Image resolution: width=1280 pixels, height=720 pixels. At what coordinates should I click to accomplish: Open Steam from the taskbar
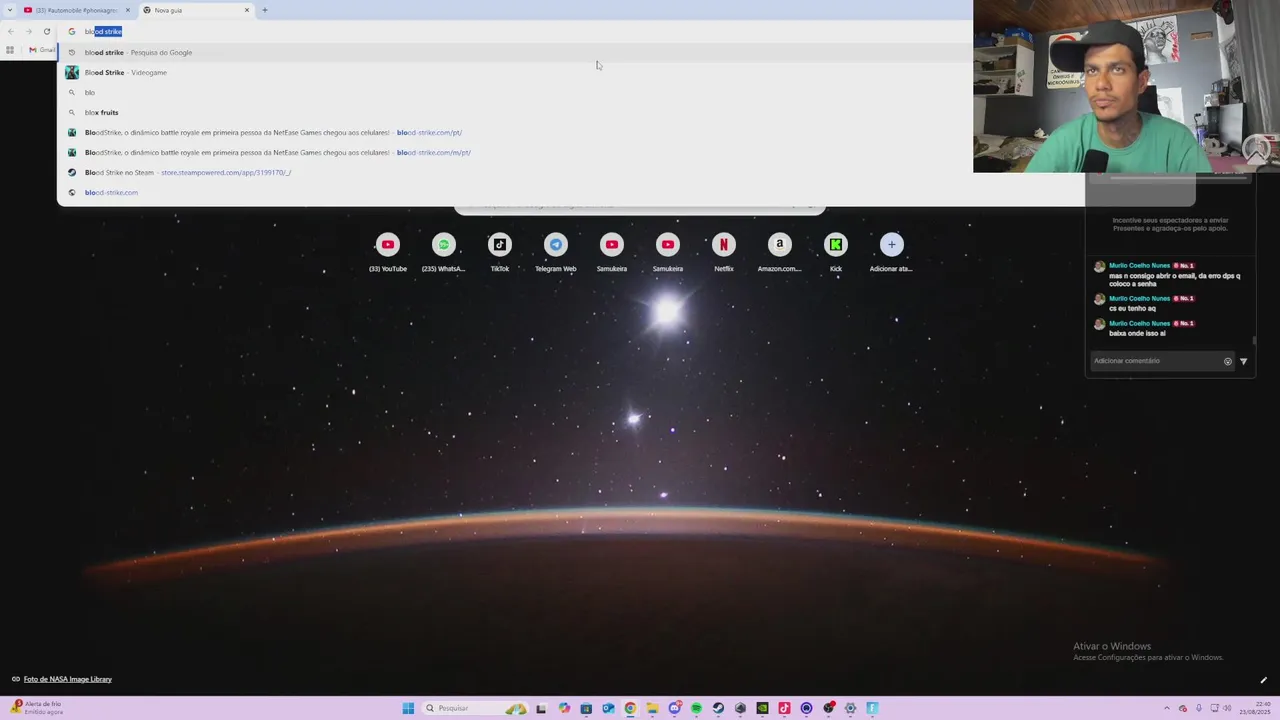coord(718,708)
